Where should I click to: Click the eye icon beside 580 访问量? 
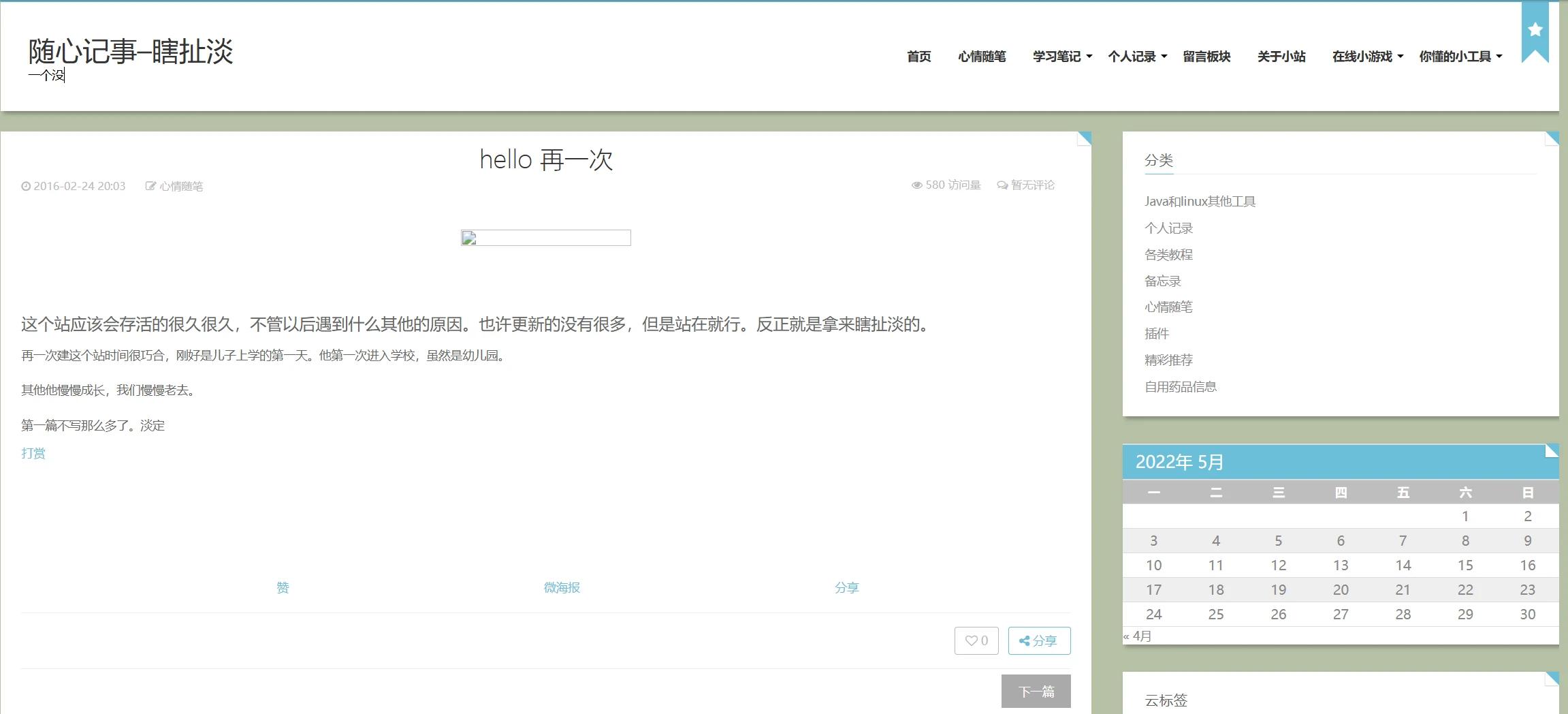pos(916,185)
